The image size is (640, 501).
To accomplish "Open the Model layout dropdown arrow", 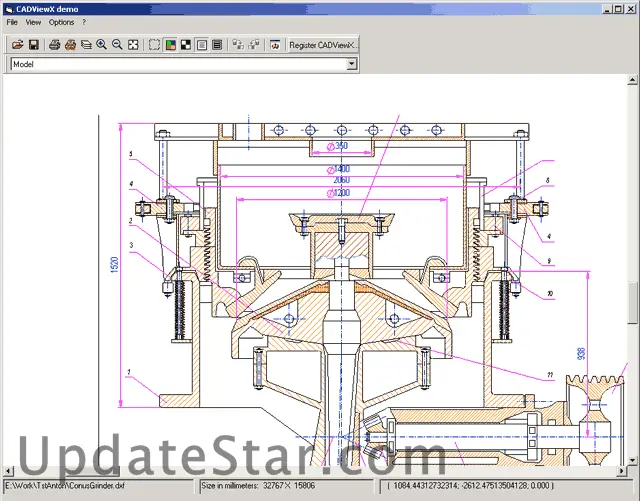I will [351, 64].
